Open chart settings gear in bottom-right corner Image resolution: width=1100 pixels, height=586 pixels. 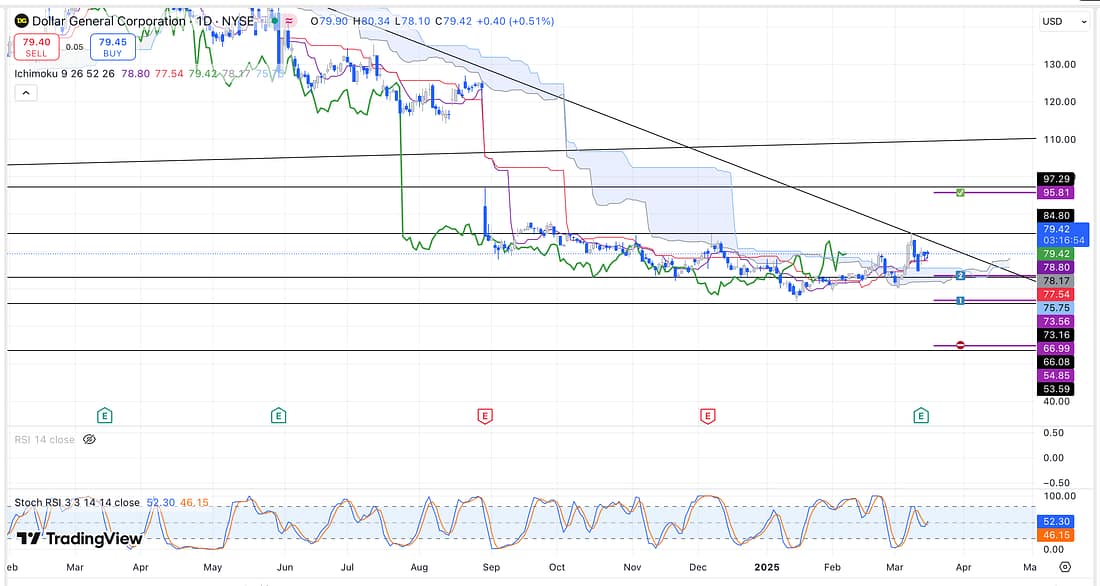1065,566
